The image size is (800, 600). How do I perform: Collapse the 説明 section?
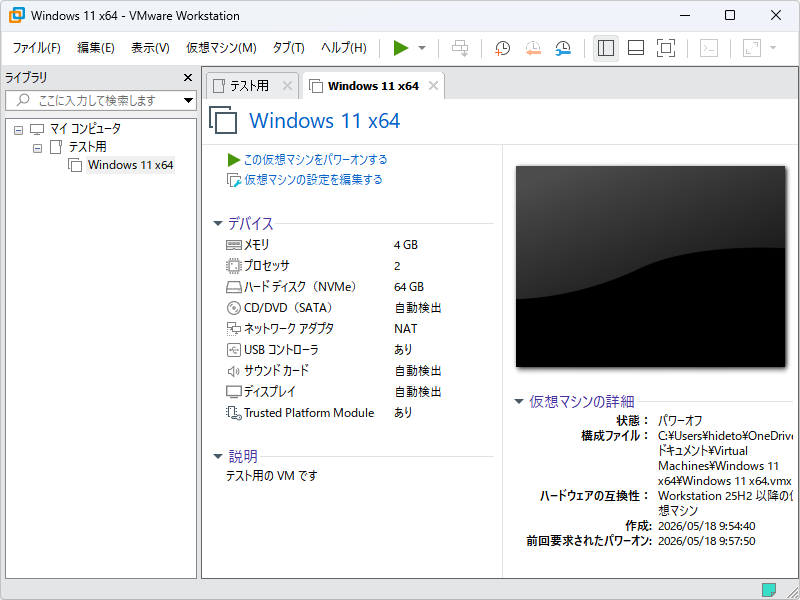(218, 456)
